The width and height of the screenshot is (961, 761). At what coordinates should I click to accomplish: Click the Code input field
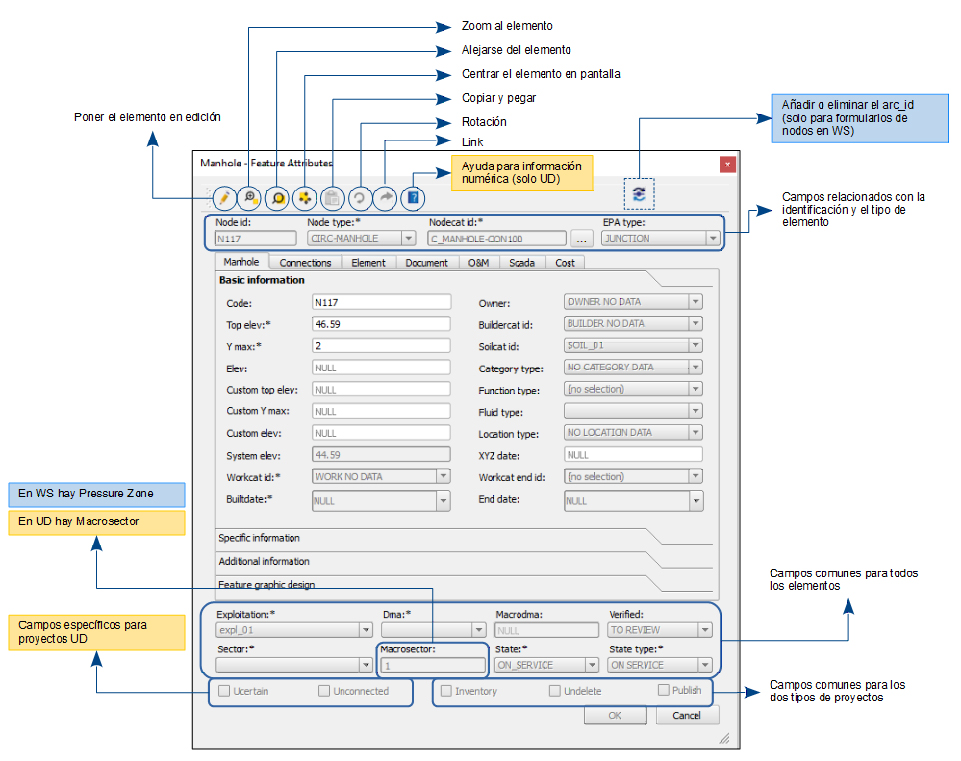click(x=381, y=302)
